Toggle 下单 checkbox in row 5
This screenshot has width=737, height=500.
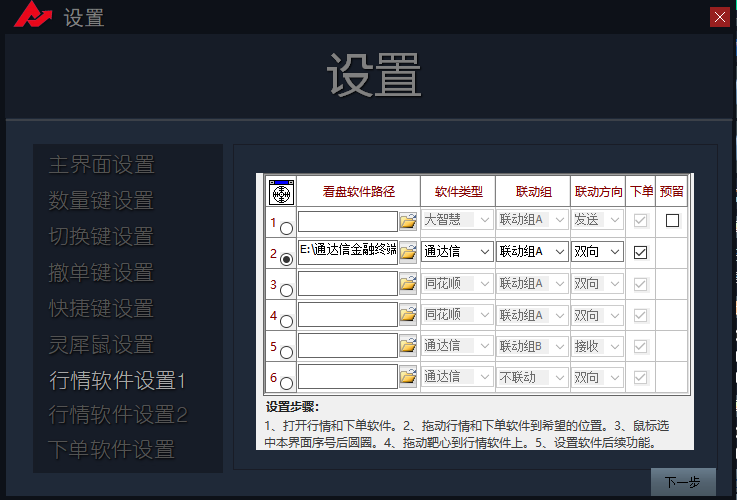tap(640, 346)
